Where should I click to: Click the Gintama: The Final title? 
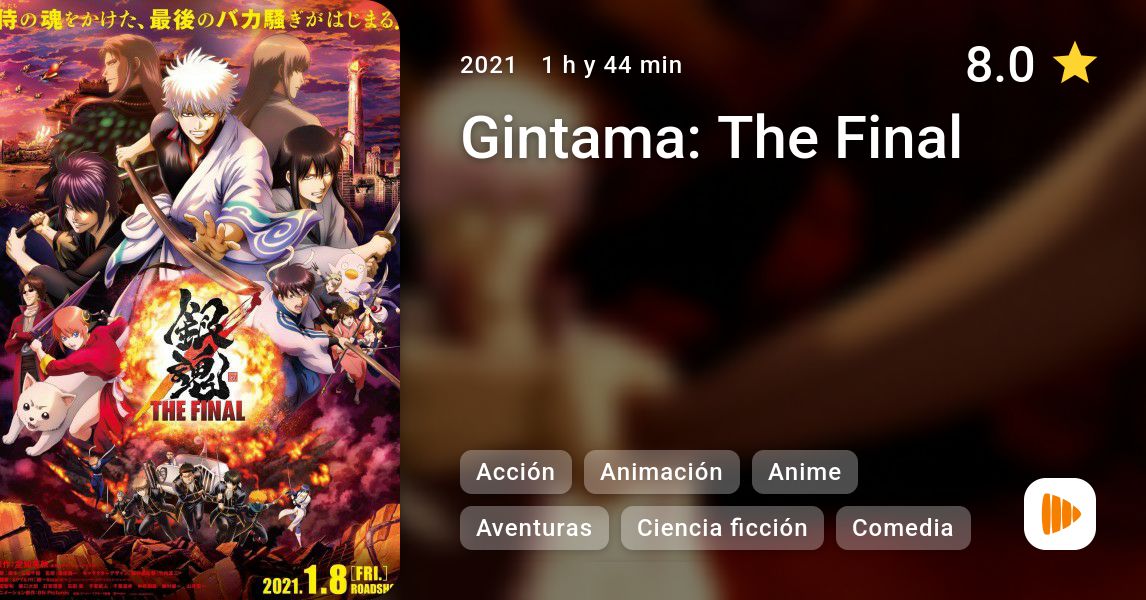[x=710, y=137]
